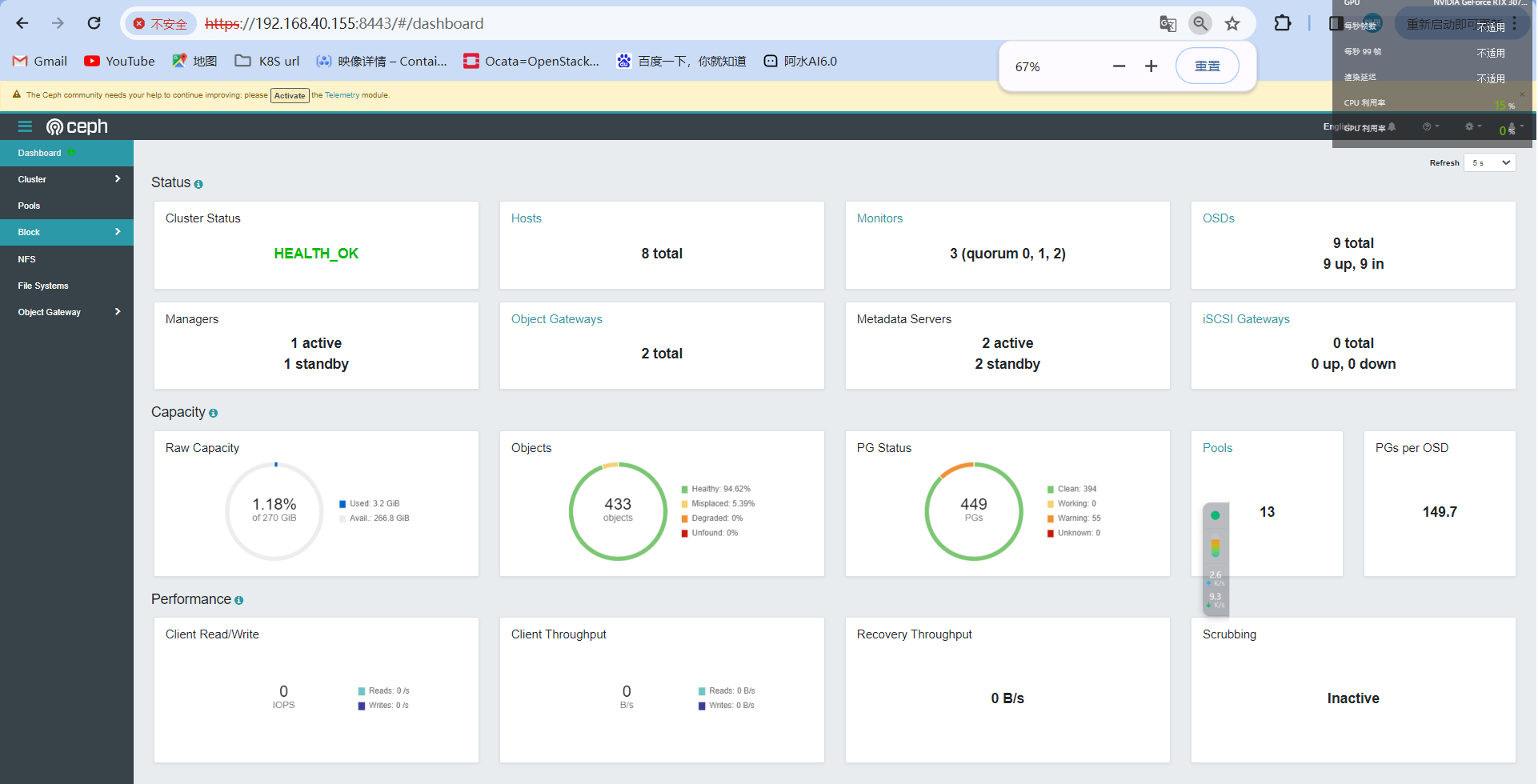Open the 阿水AI6.0 bookmark
The height and width of the screenshot is (784, 1538).
[x=800, y=61]
